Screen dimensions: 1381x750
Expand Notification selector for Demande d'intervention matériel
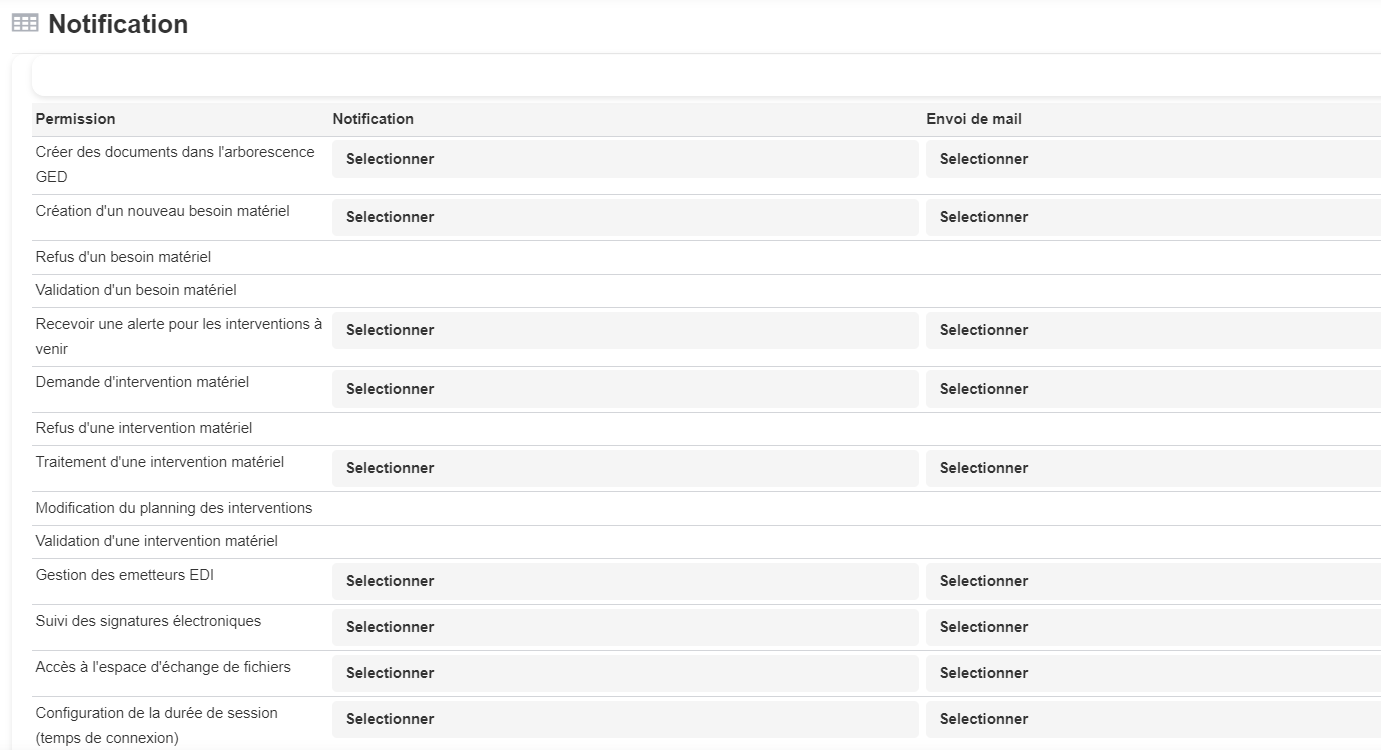pos(625,389)
